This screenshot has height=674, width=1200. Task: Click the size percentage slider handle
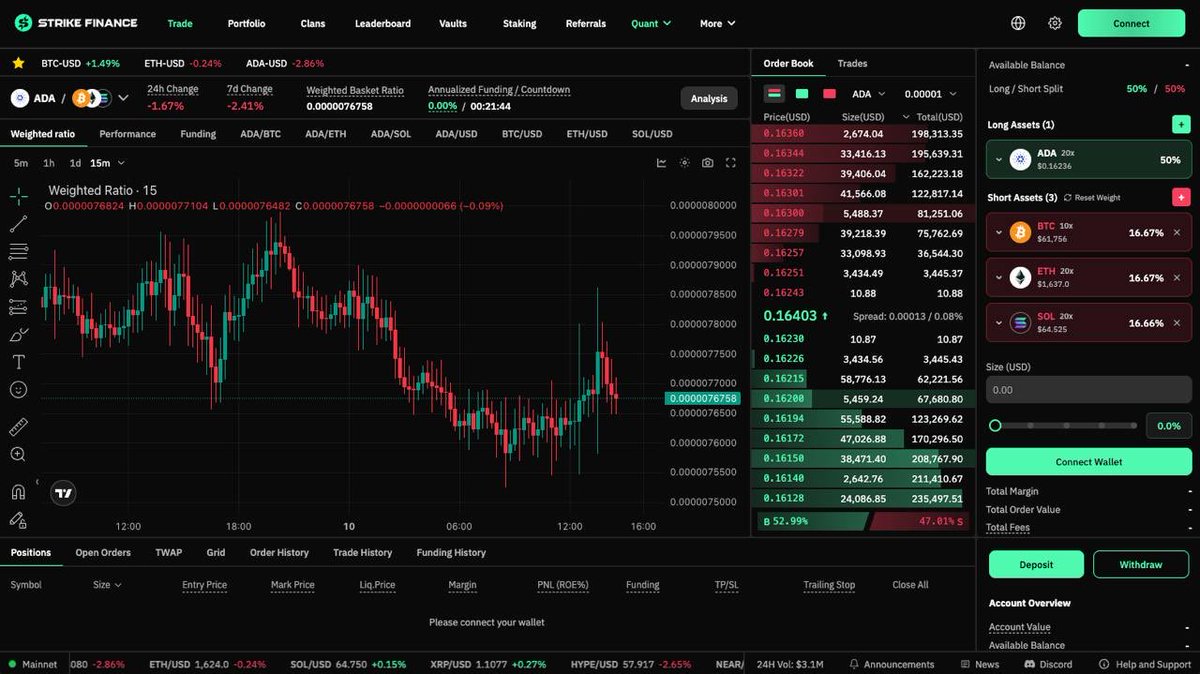[995, 426]
